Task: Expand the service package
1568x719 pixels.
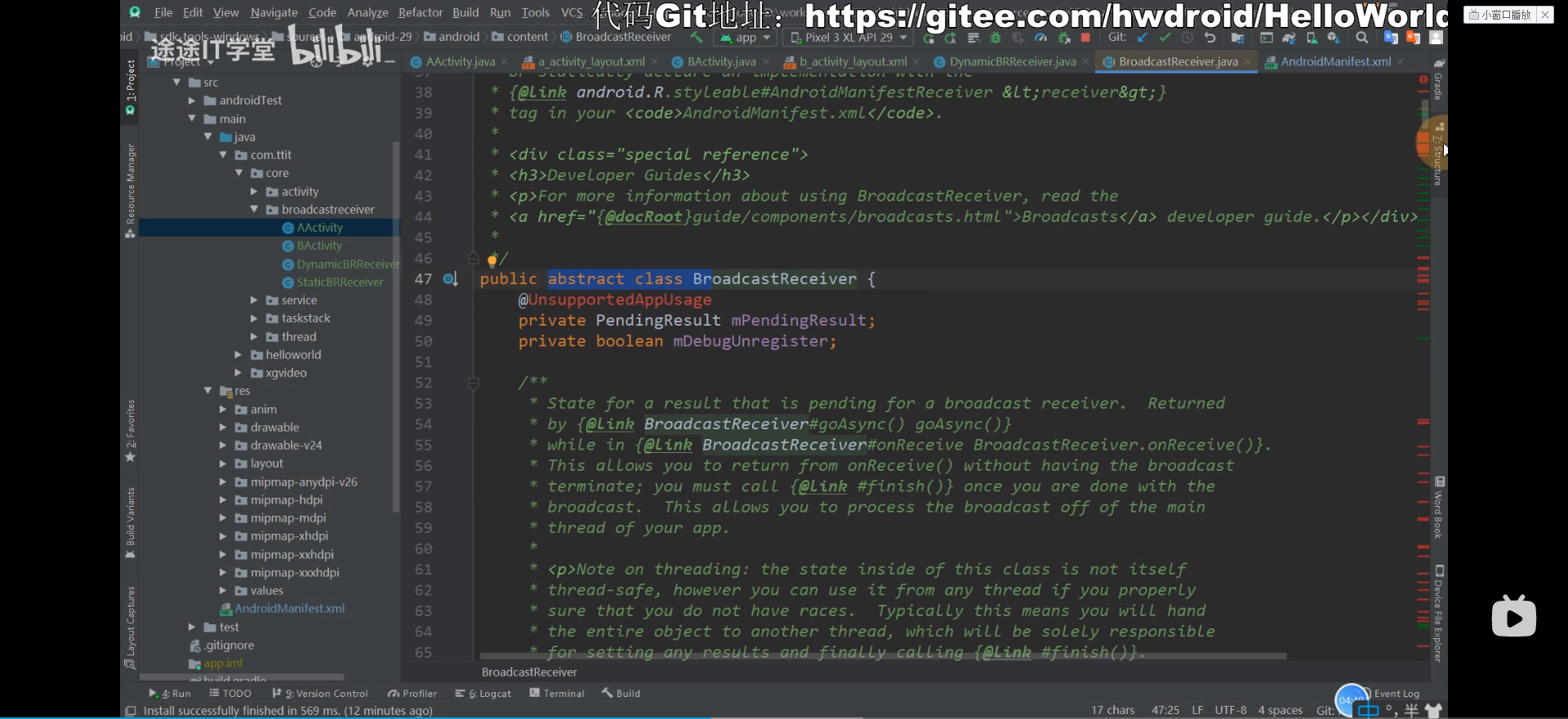Action: (254, 300)
